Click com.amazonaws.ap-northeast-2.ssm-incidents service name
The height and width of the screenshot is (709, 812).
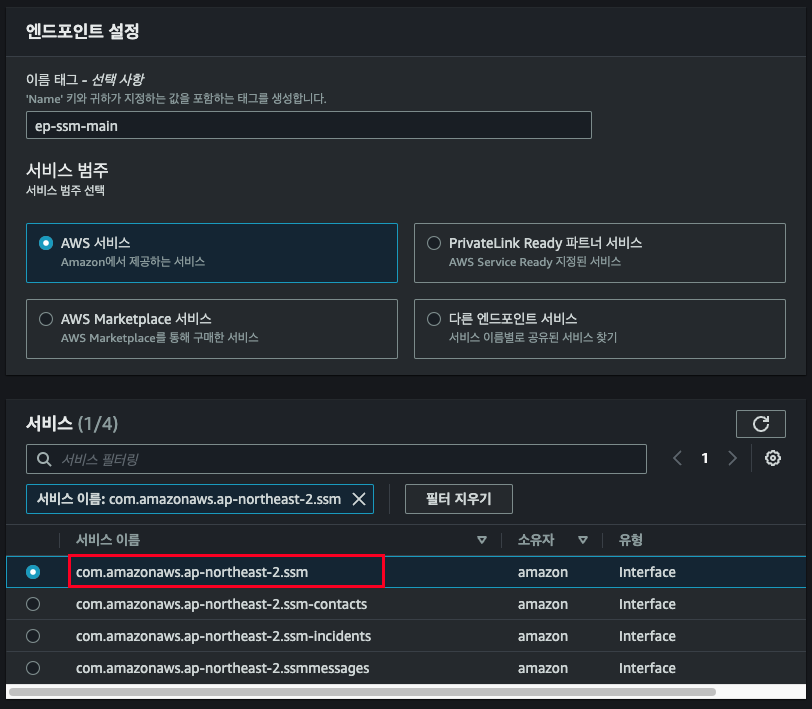[223, 636]
